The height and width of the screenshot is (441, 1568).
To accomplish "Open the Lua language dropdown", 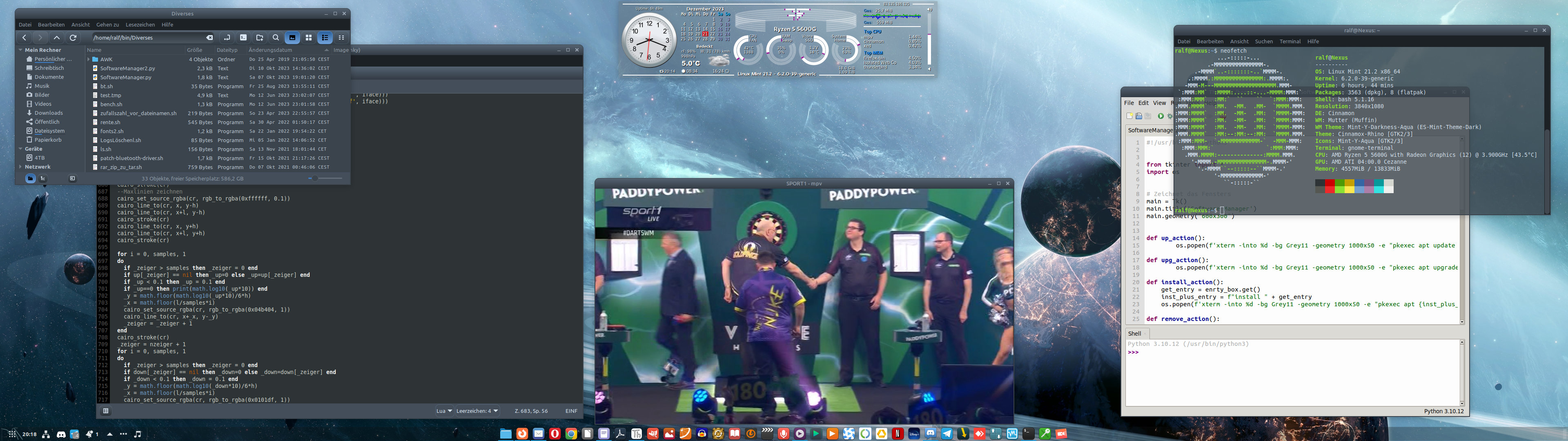I will (444, 411).
